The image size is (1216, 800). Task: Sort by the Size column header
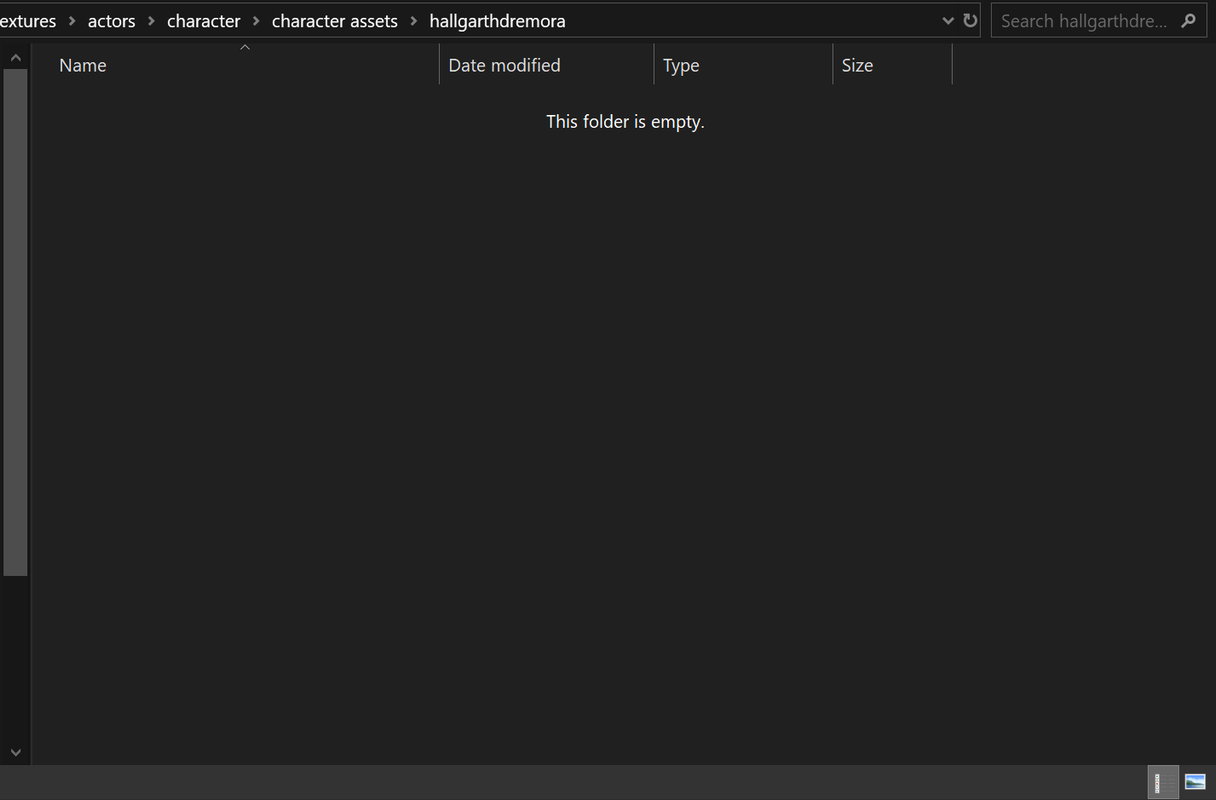click(892, 65)
